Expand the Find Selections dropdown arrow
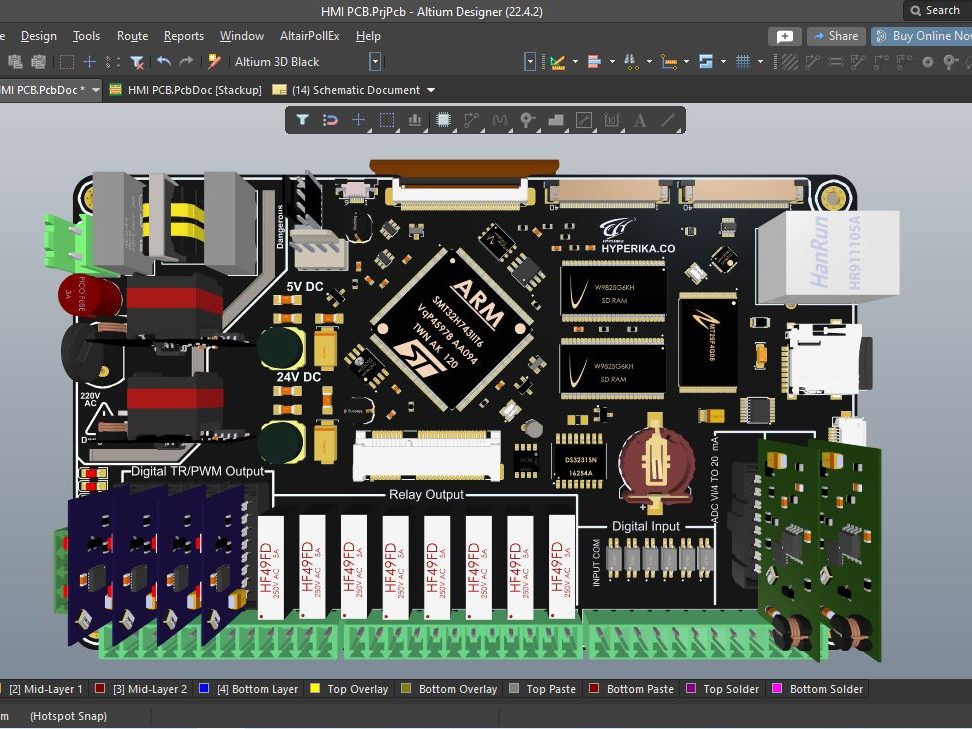Image resolution: width=972 pixels, height=729 pixels. coord(649,61)
